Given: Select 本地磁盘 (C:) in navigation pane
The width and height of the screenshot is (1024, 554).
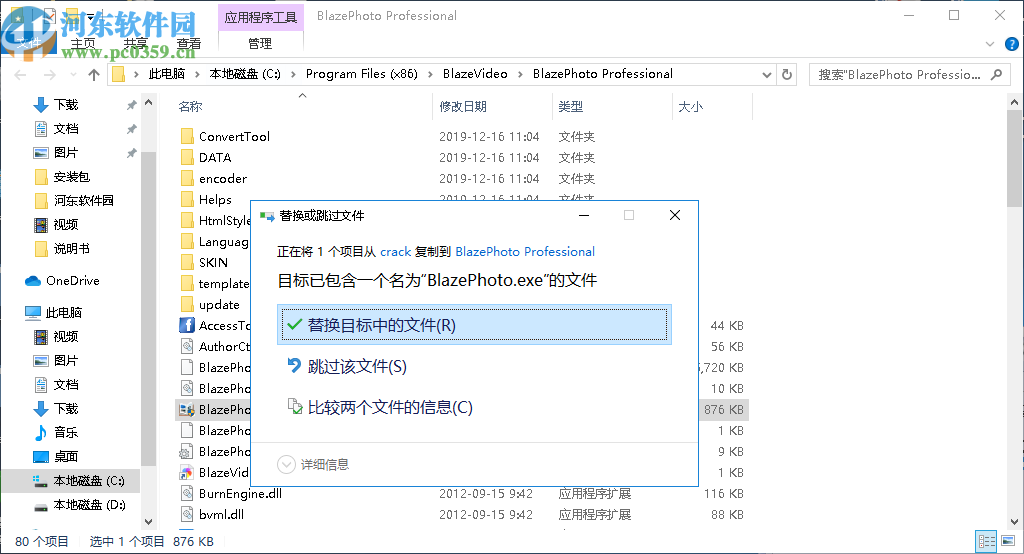Looking at the screenshot, I should pos(88,481).
